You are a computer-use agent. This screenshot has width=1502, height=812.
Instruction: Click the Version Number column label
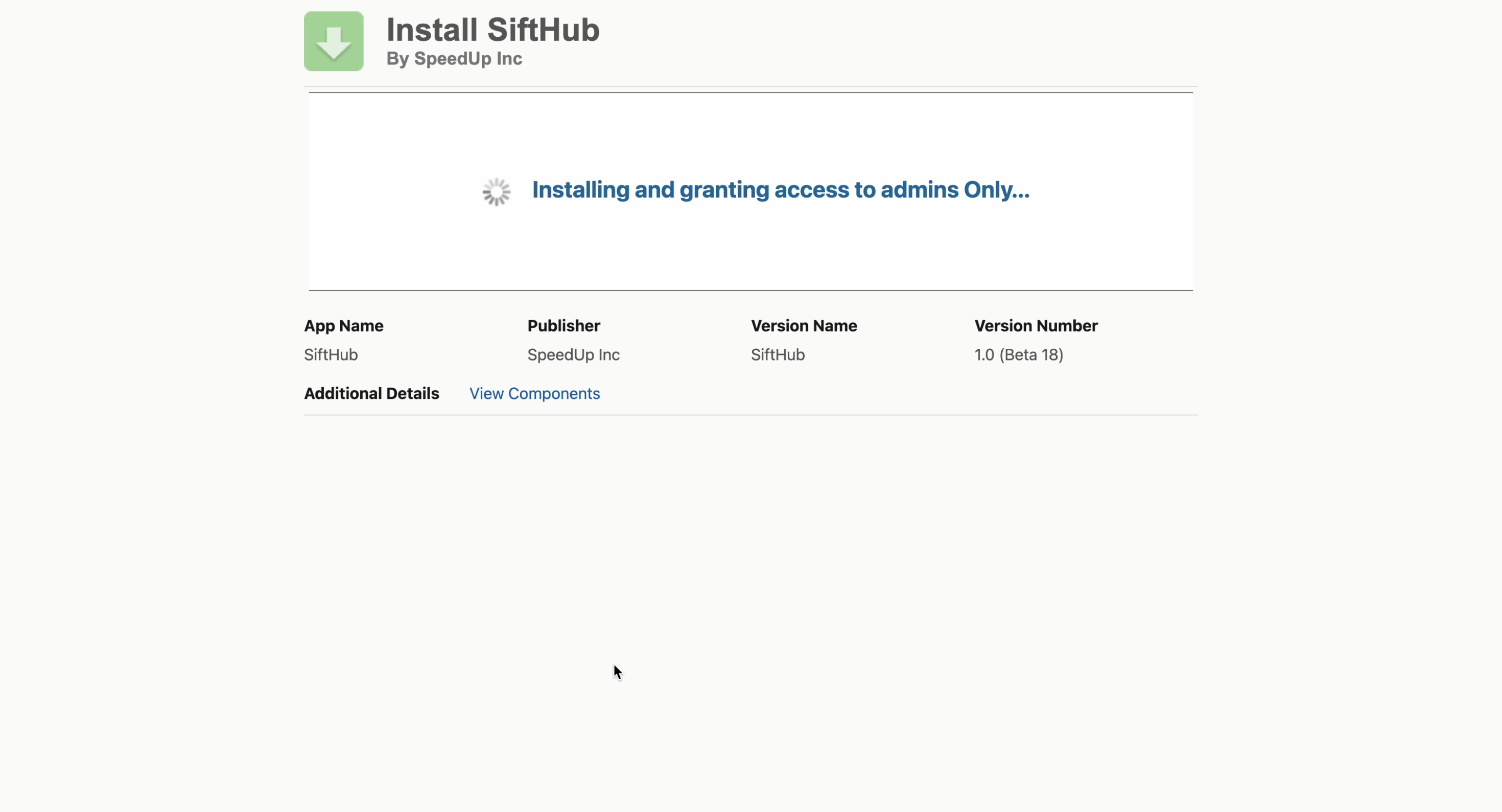click(1036, 326)
